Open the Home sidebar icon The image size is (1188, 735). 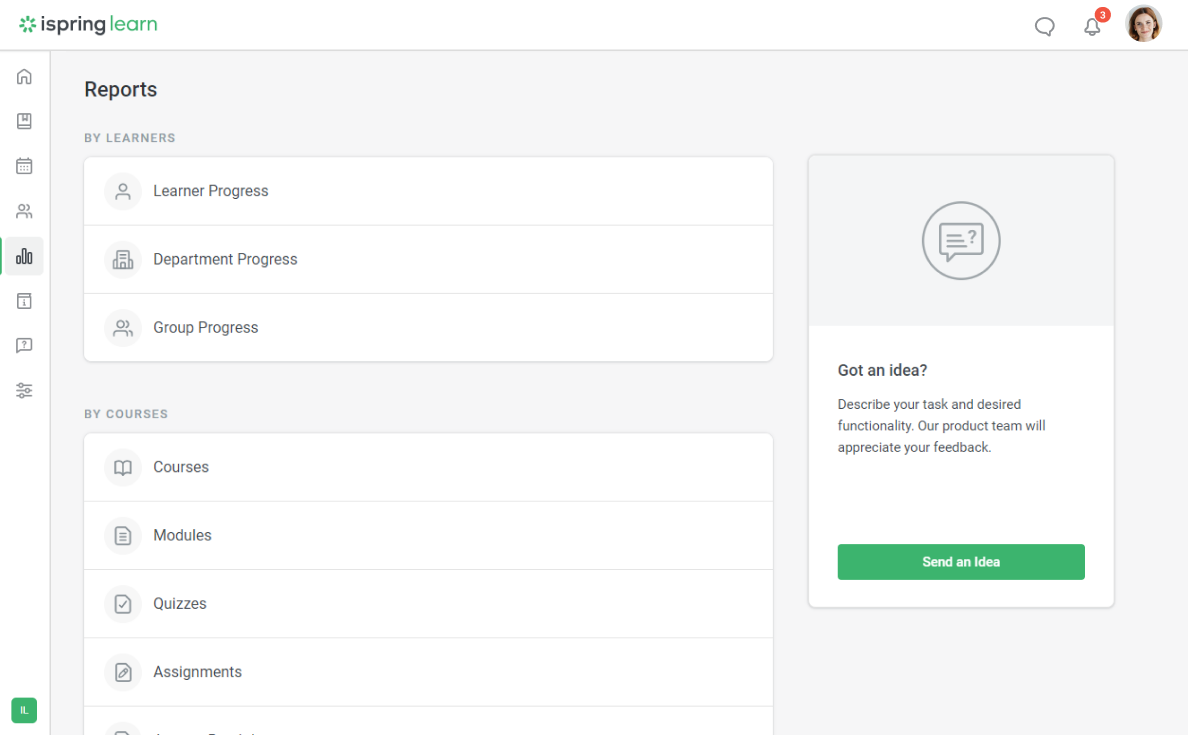tap(24, 76)
